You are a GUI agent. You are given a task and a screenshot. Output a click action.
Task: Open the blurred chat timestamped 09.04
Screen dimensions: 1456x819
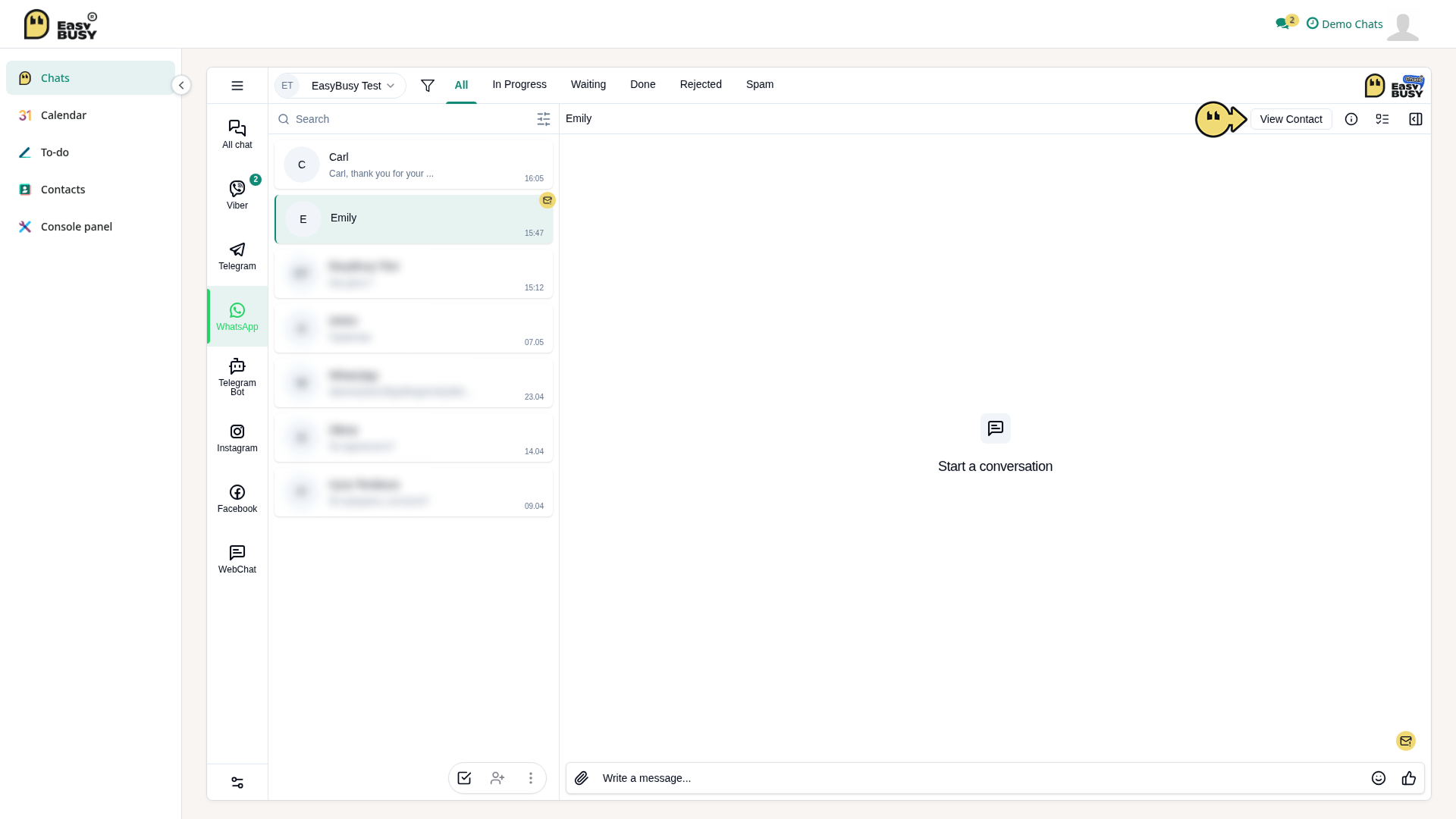413,492
